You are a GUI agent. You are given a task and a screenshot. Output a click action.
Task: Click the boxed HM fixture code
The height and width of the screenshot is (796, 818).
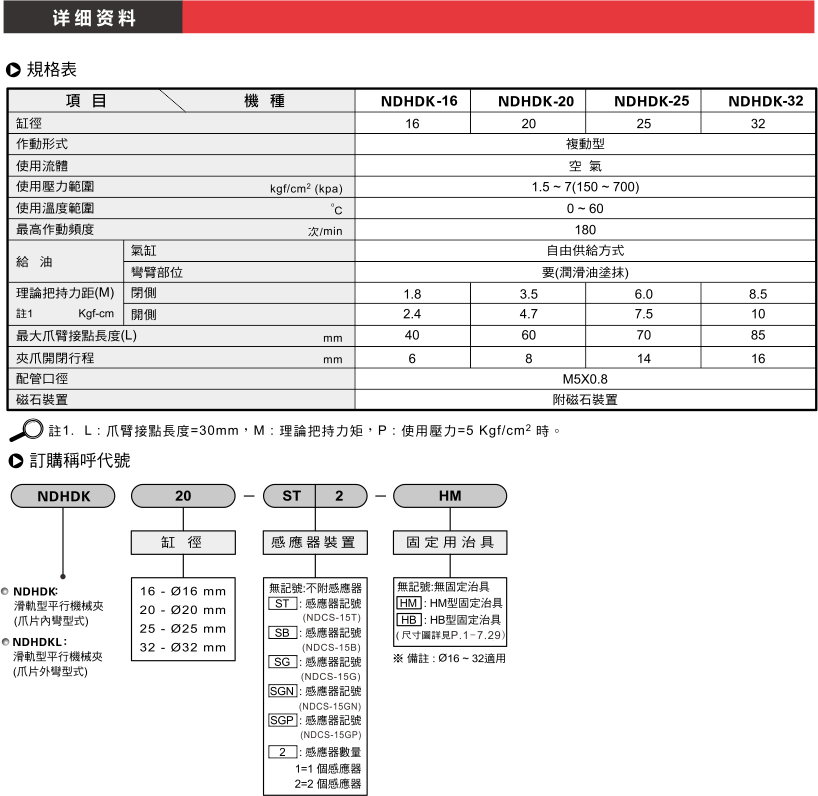click(x=408, y=603)
